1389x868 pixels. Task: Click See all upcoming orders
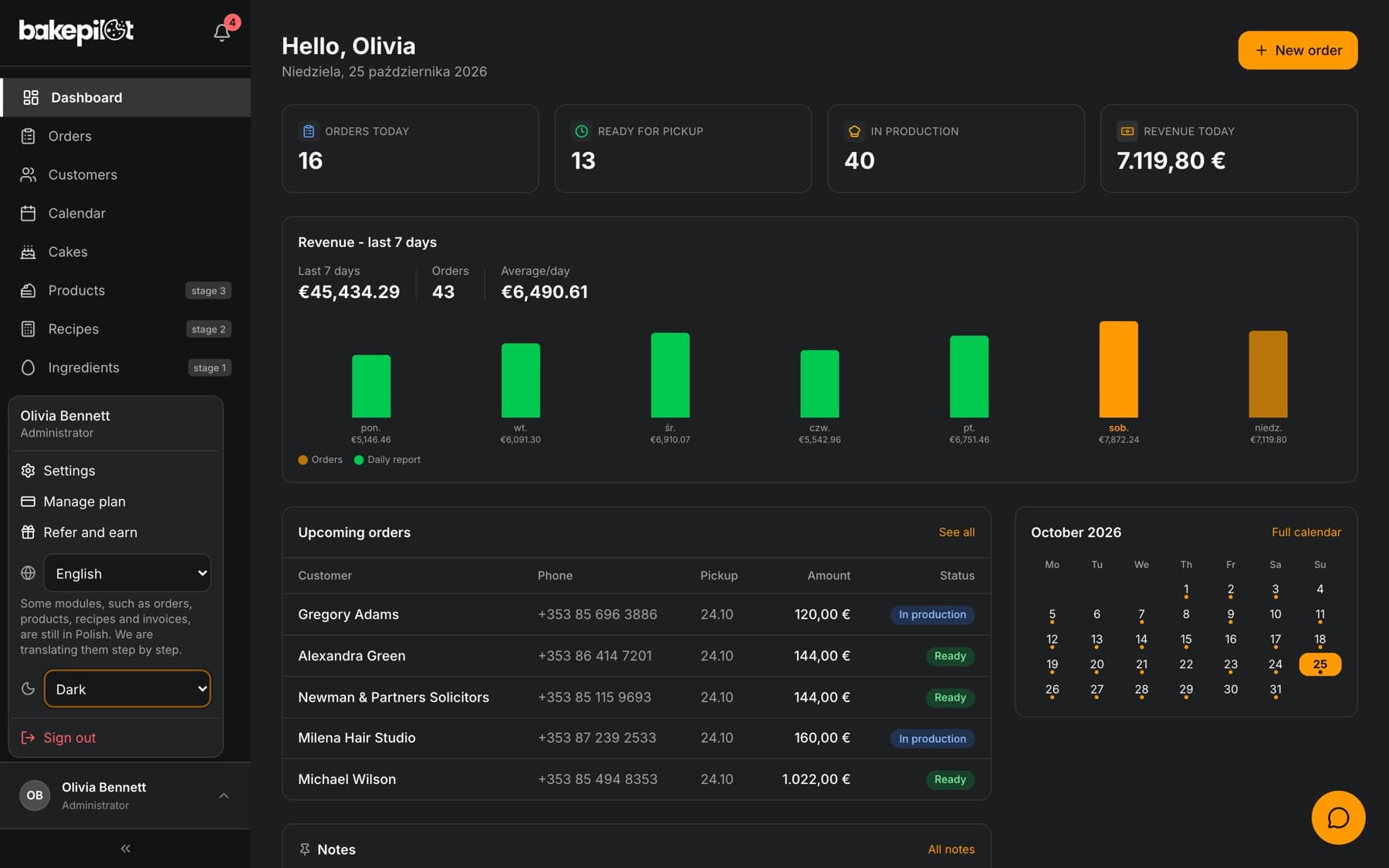957,532
